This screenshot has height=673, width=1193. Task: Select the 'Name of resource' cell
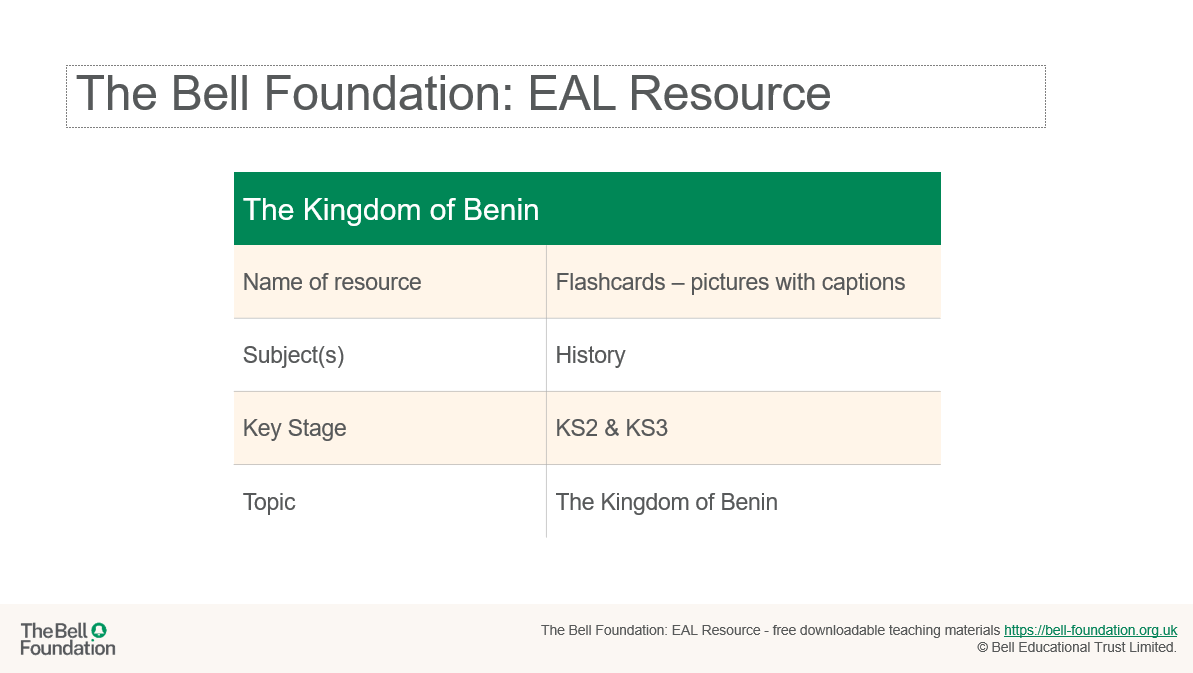coord(390,282)
